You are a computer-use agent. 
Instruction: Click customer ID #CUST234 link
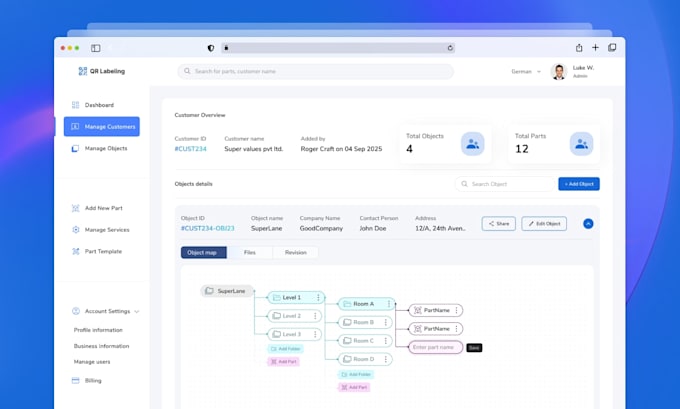coord(190,149)
